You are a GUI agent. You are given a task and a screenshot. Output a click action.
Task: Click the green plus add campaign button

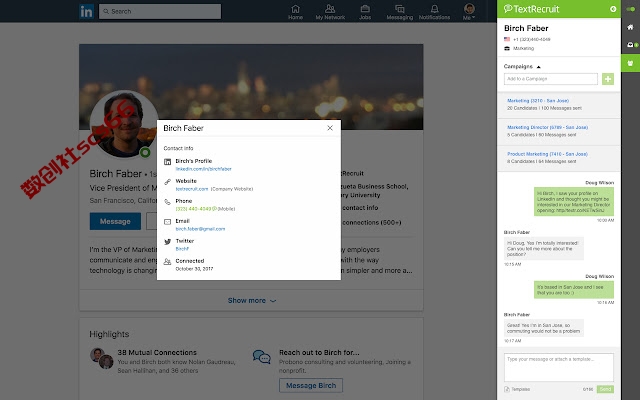pyautogui.click(x=608, y=79)
